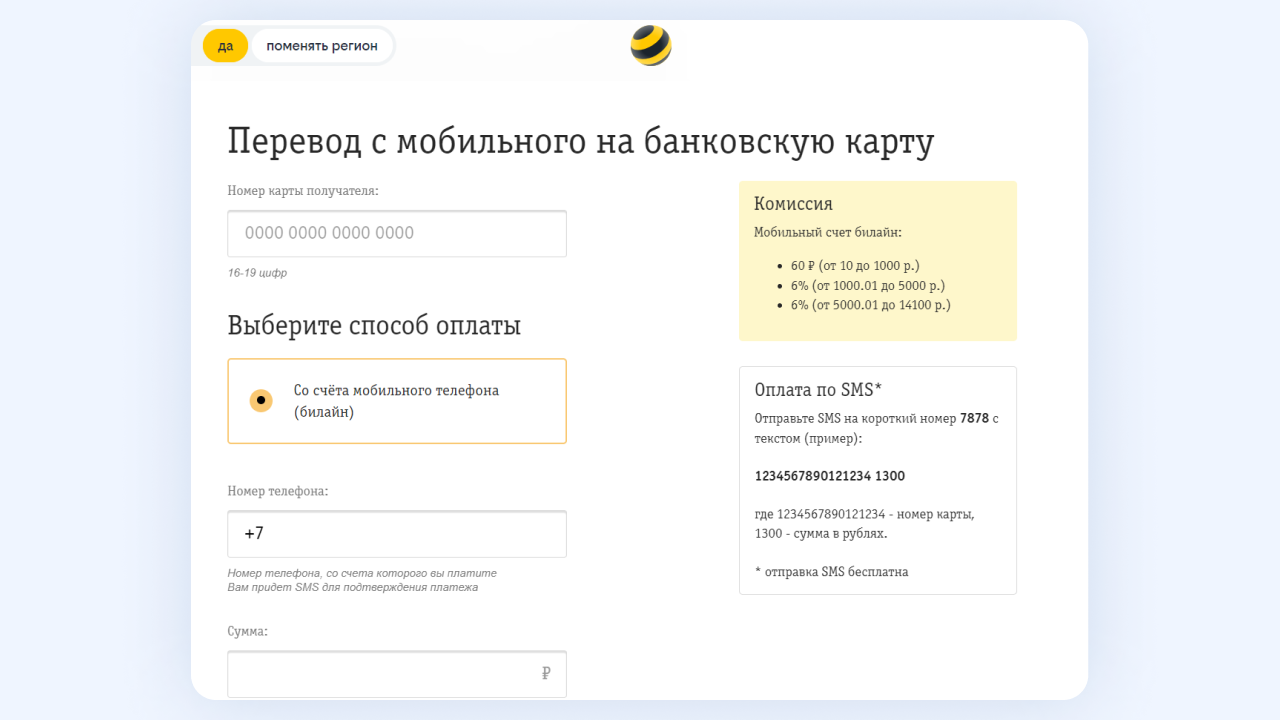
Task: Click the line «6% (от 1000.01 до 5000 р.)»
Action: coord(868,285)
